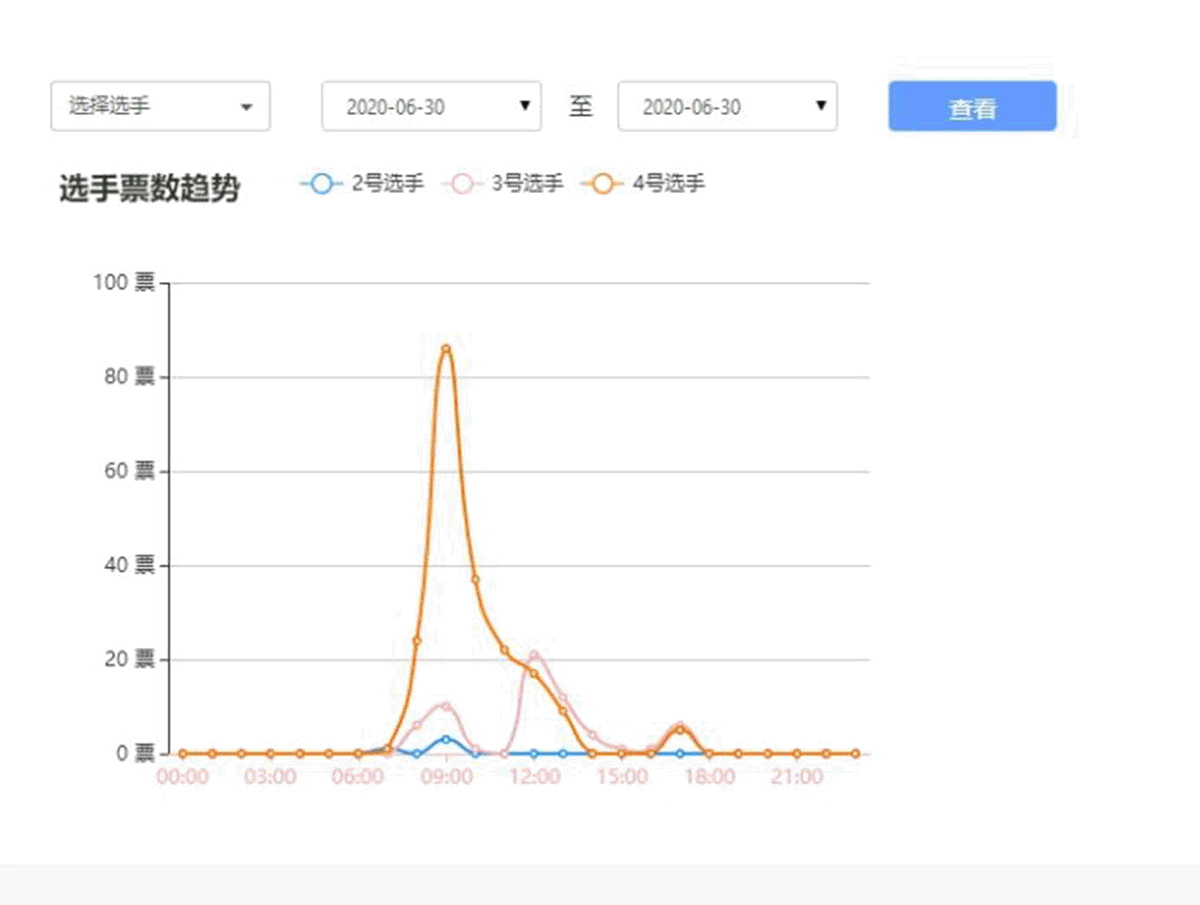Click the 00:00 x-axis label
This screenshot has height=905, width=1200.
(182, 777)
